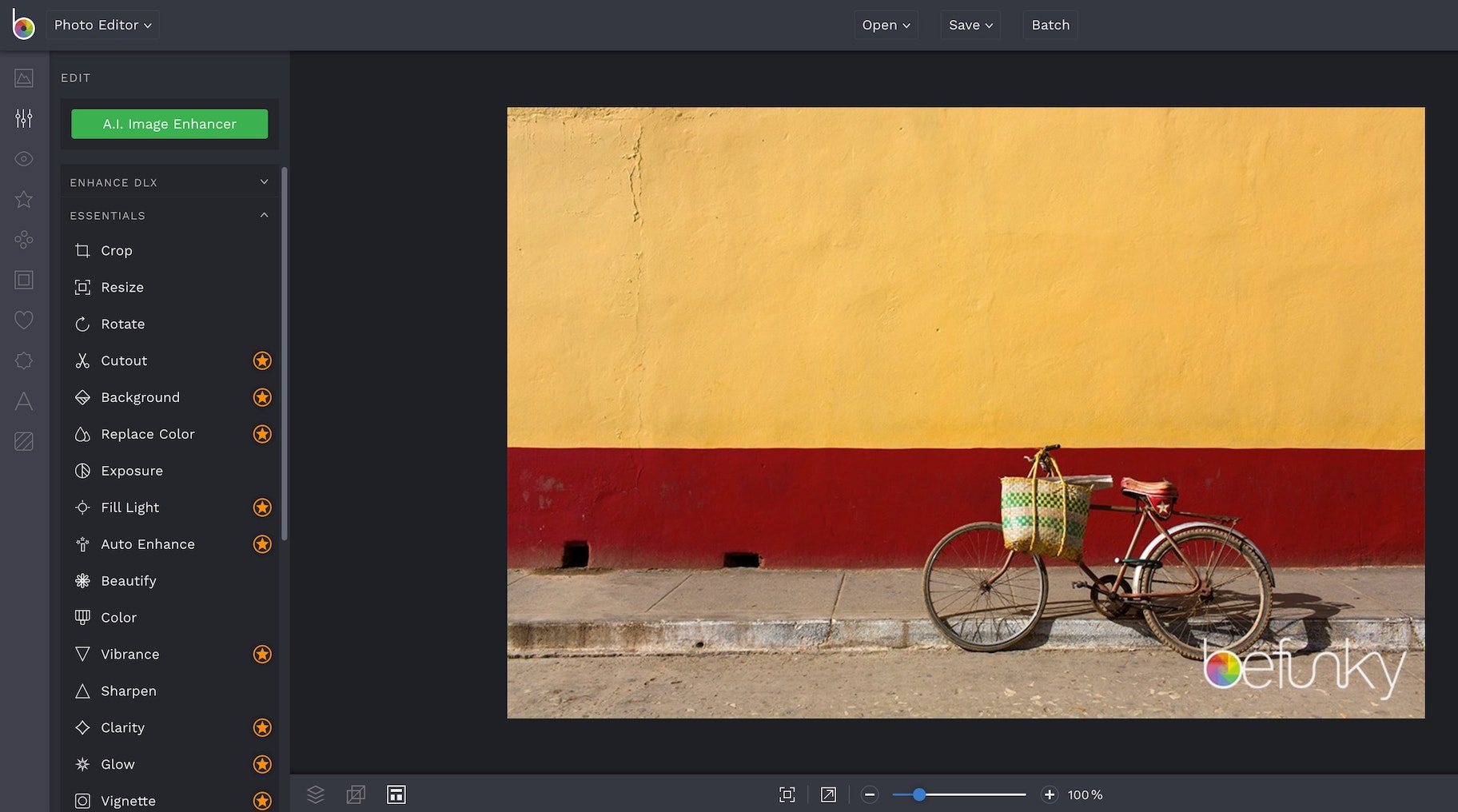The width and height of the screenshot is (1458, 812).
Task: Open the Open menu
Action: point(886,25)
